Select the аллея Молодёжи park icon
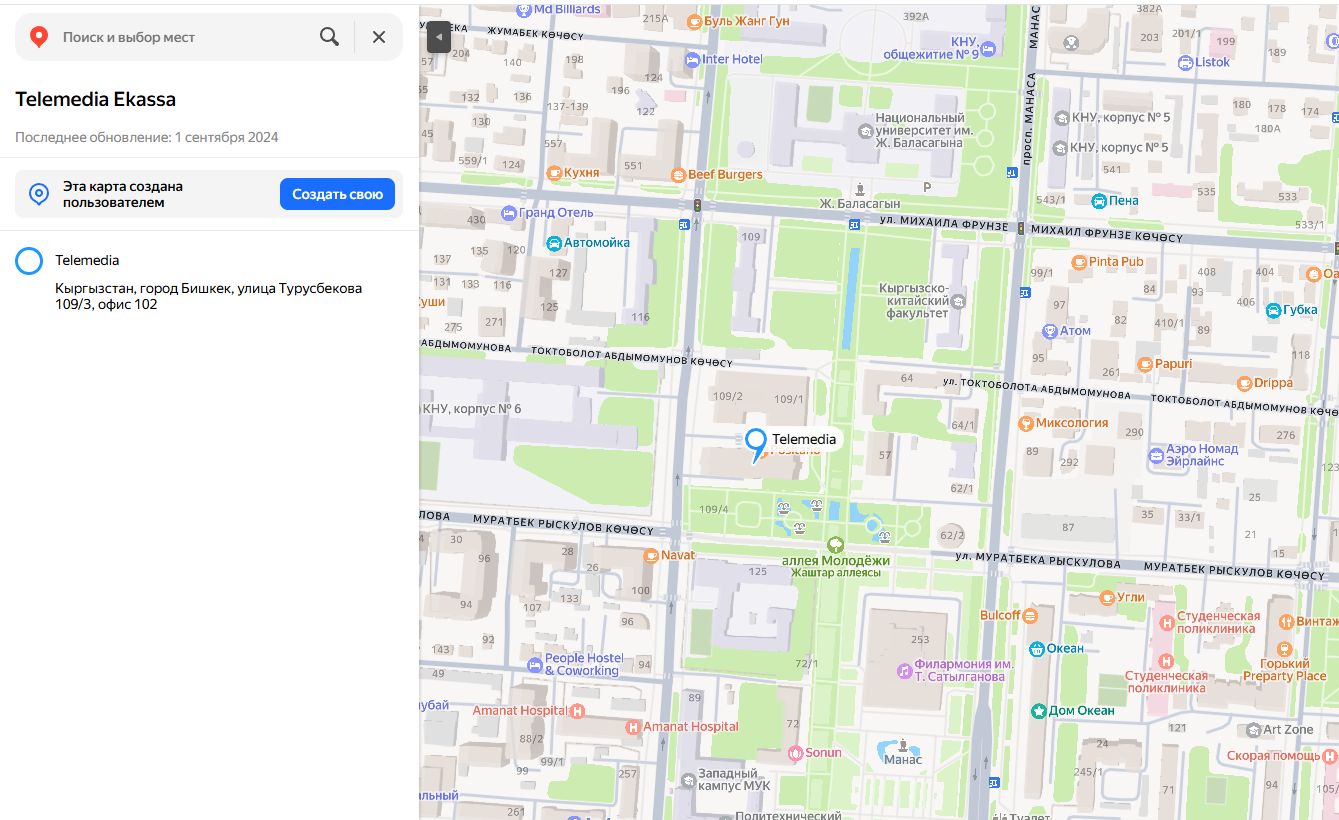Screen dimensions: 1339x820 pos(835,544)
